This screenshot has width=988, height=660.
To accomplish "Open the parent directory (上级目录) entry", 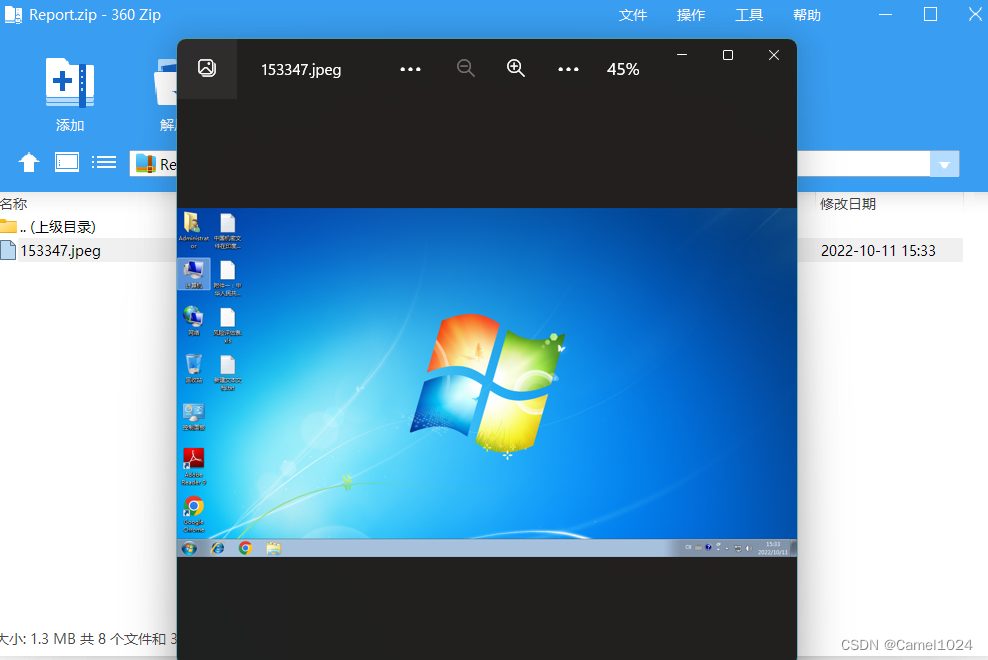I will point(49,226).
